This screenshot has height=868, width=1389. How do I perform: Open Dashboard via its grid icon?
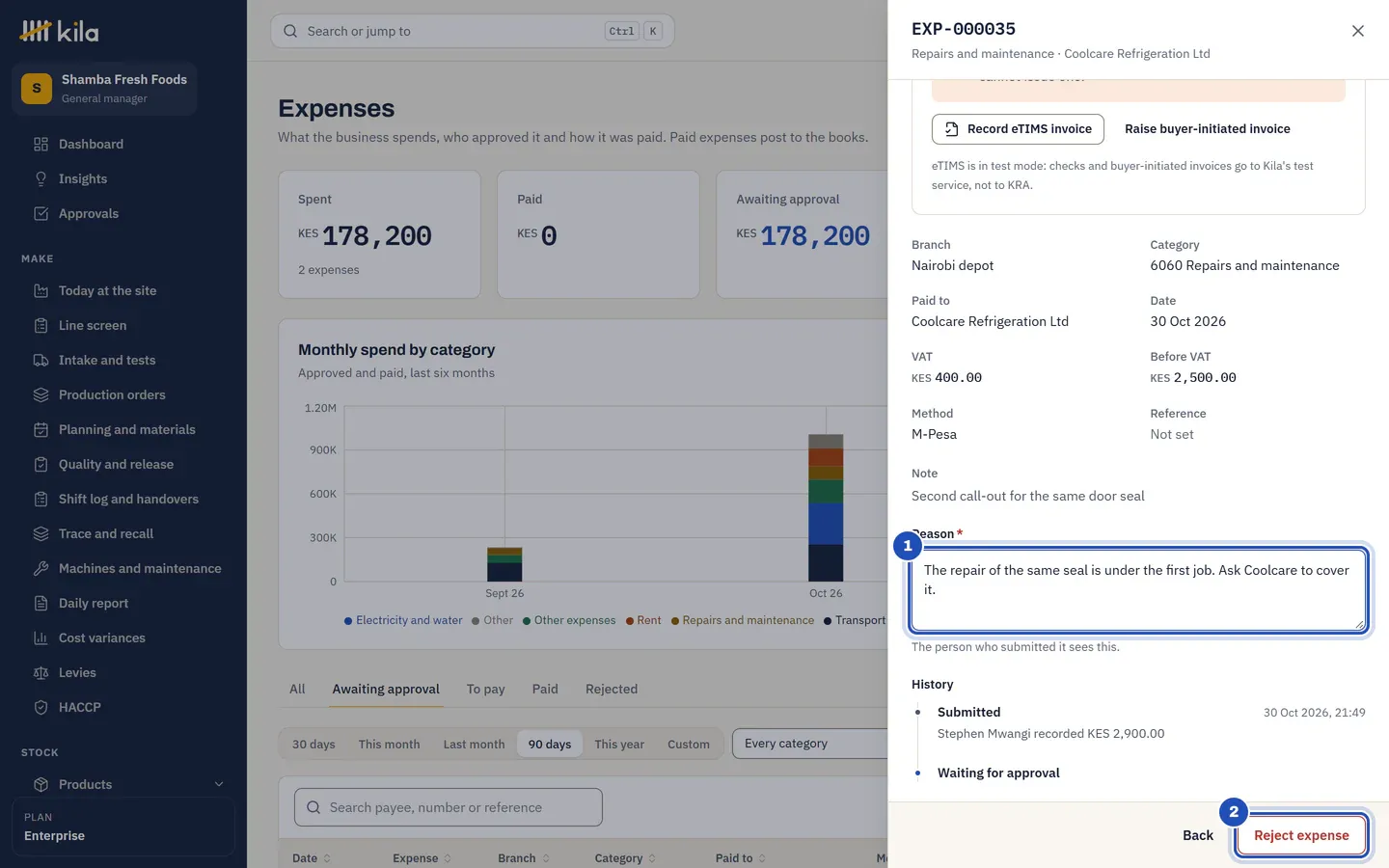41,144
